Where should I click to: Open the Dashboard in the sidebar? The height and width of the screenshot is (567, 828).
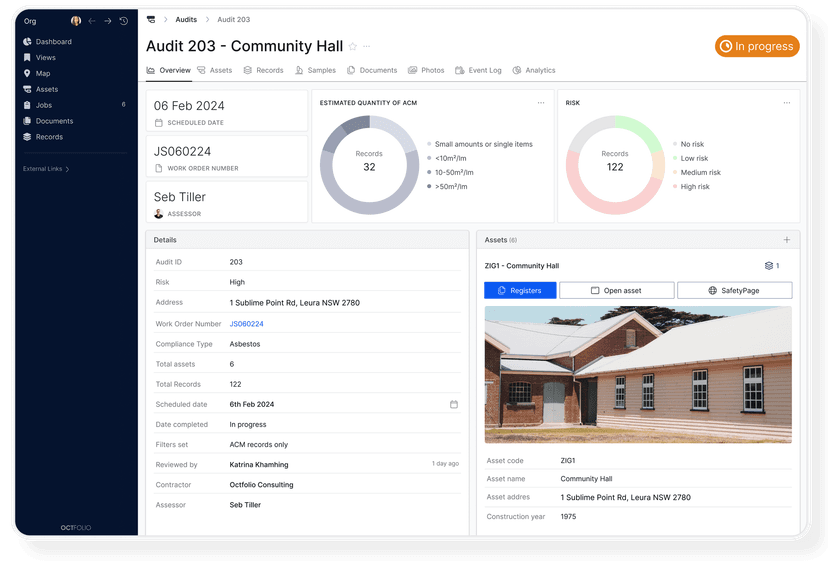coord(48,42)
